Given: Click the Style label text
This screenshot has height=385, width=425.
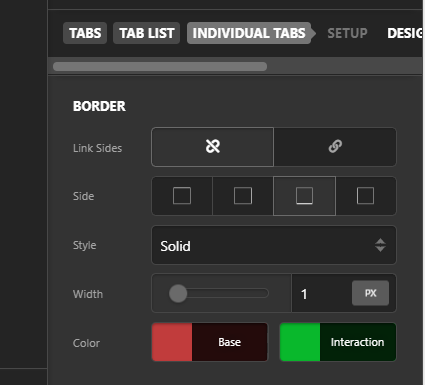Looking at the screenshot, I should 85,245.
